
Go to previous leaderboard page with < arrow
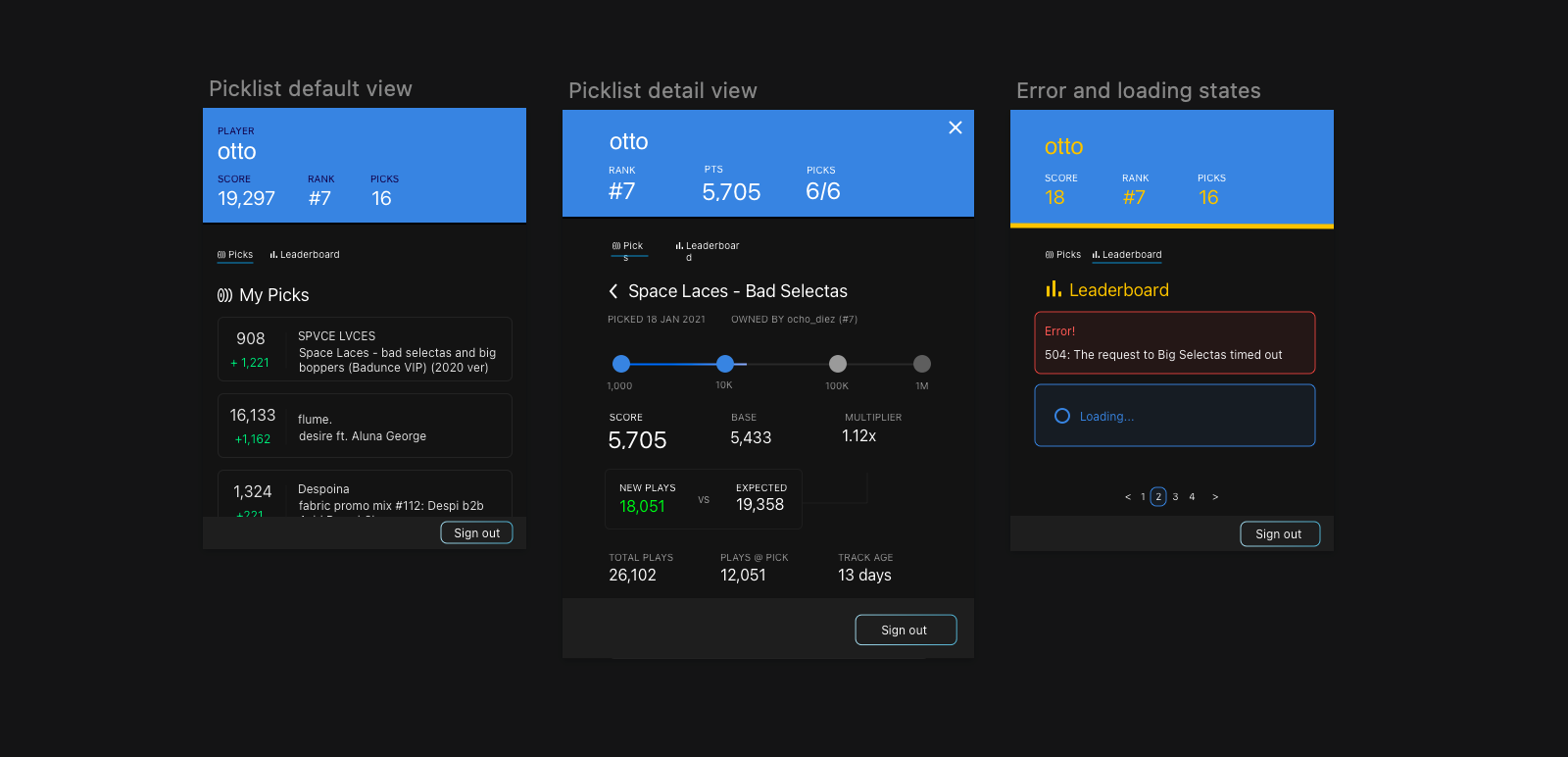1127,497
